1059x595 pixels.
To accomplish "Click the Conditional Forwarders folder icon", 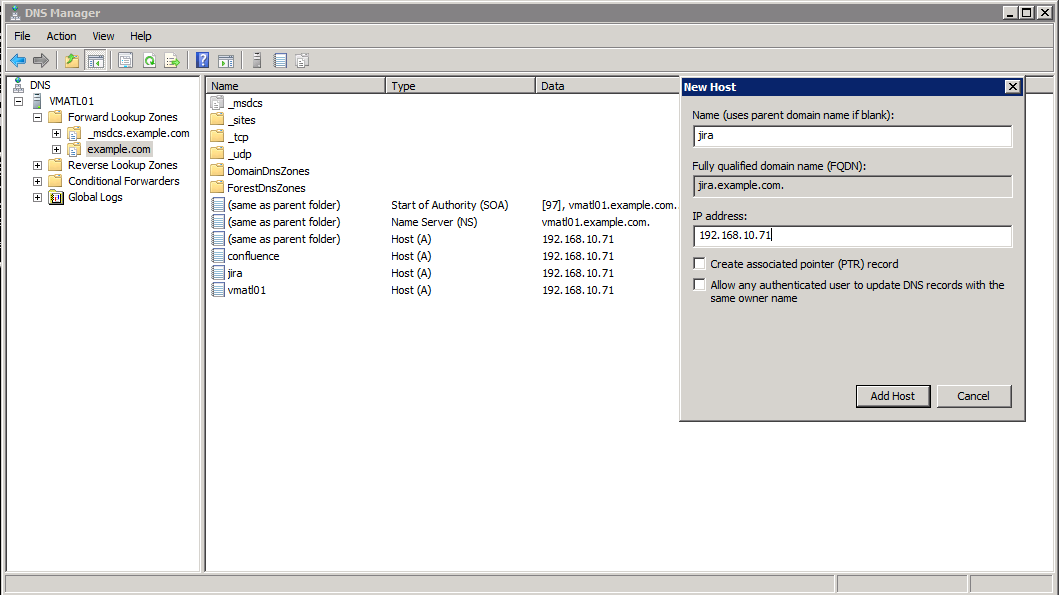I will click(x=56, y=181).
